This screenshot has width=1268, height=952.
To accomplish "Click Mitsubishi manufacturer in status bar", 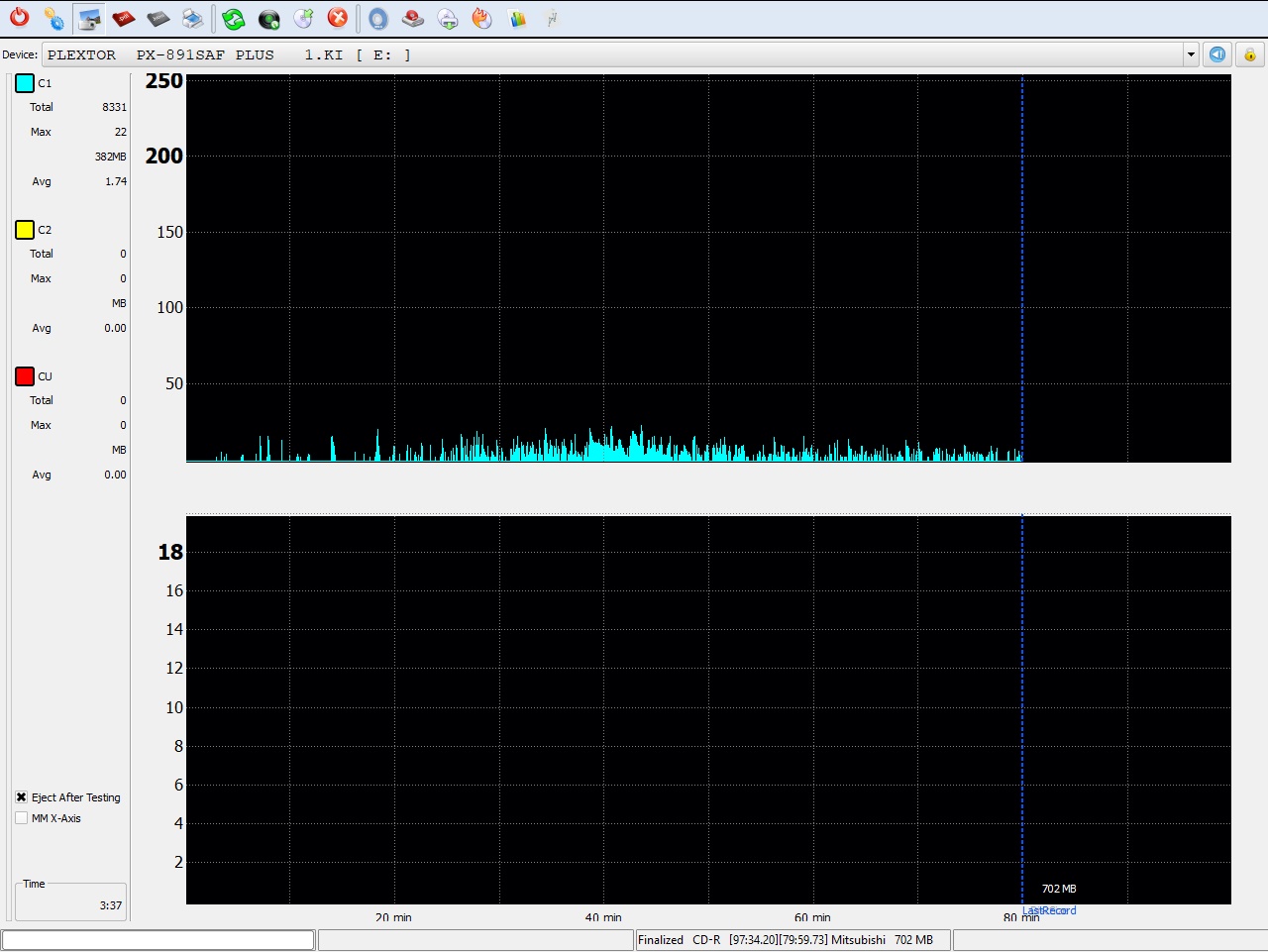I will coord(858,940).
